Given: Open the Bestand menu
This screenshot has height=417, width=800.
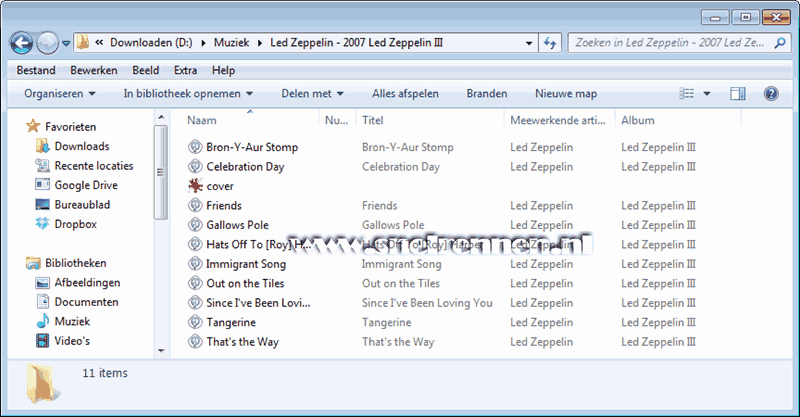Looking at the screenshot, I should (x=36, y=70).
